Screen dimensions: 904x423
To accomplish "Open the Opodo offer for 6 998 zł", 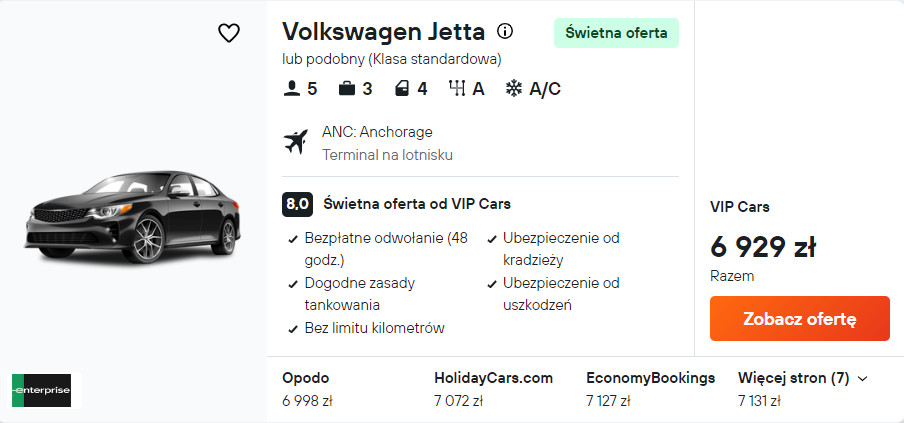I will point(307,389).
